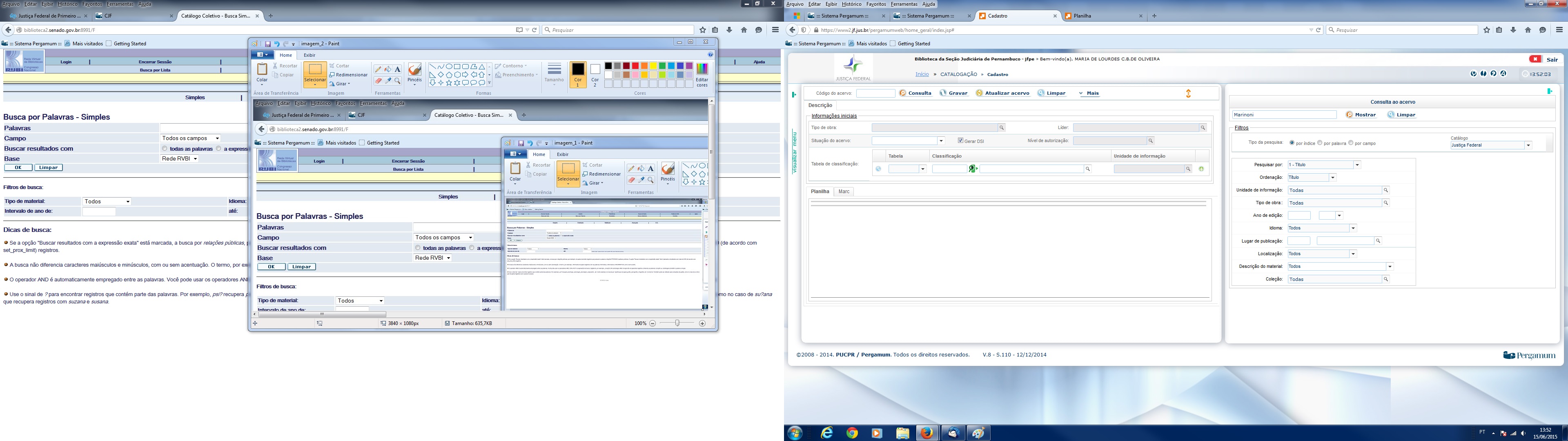1568x441 pixels.
Task: Click Save icon in imagem_2 Paint title bar
Action: coord(267,44)
